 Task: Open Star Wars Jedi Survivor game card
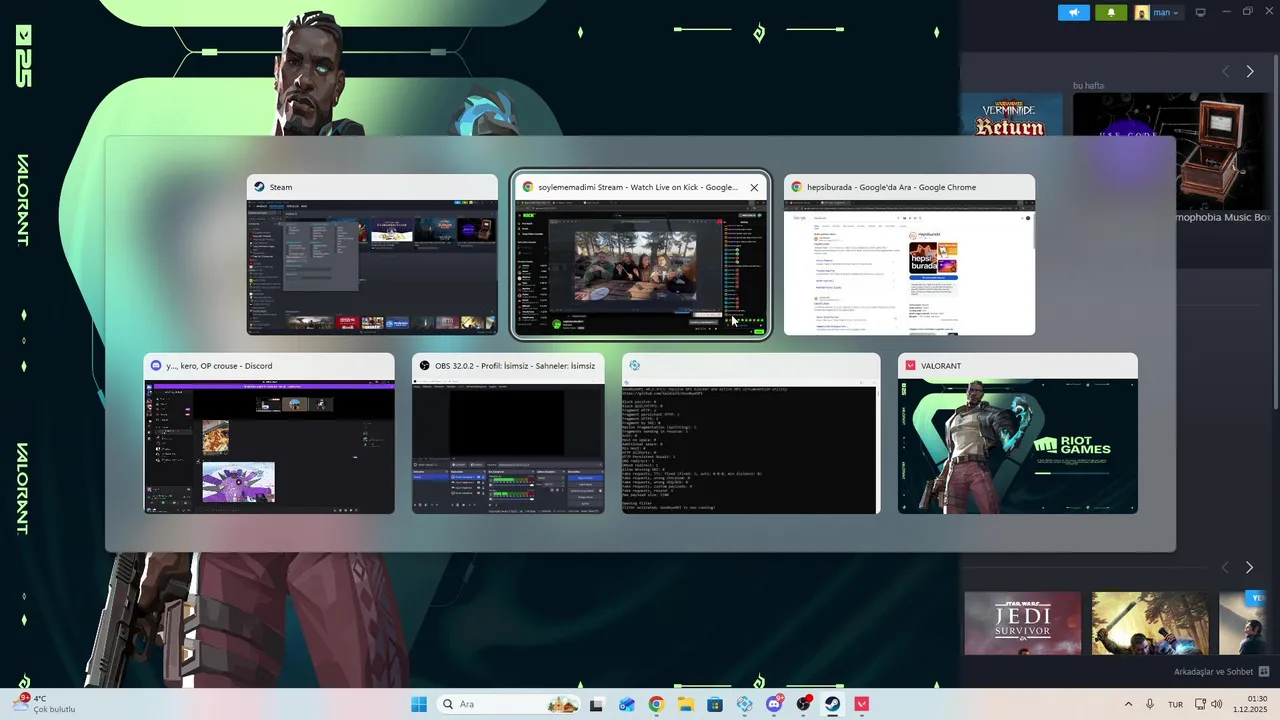(1022, 623)
